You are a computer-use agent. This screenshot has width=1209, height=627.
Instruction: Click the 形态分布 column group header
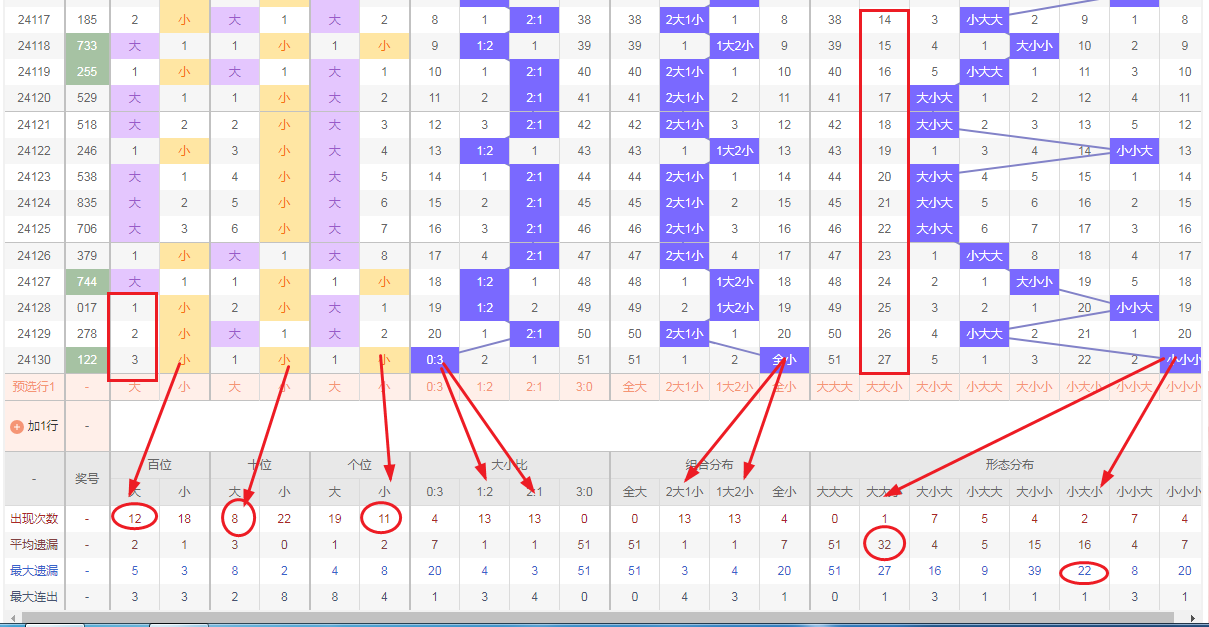[1009, 465]
